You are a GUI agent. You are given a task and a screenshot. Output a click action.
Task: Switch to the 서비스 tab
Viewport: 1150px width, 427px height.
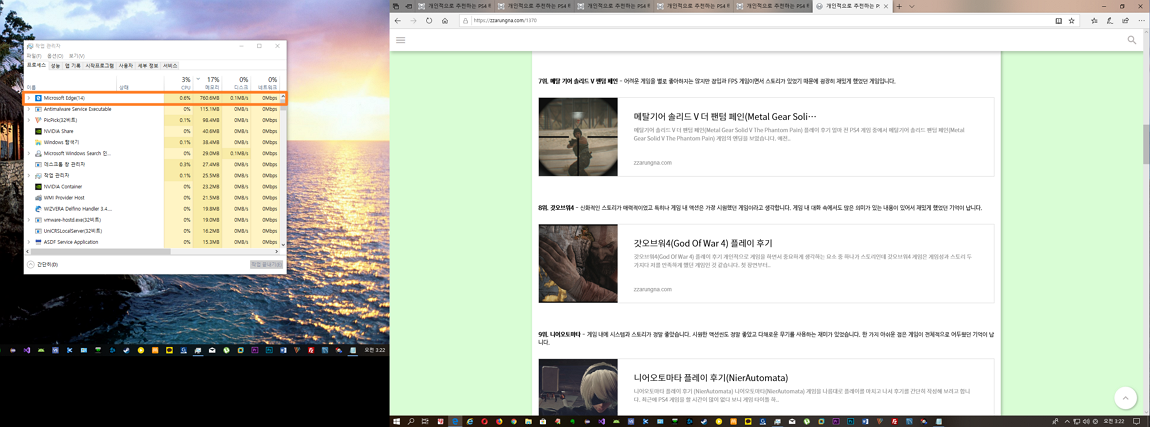pyautogui.click(x=170, y=65)
